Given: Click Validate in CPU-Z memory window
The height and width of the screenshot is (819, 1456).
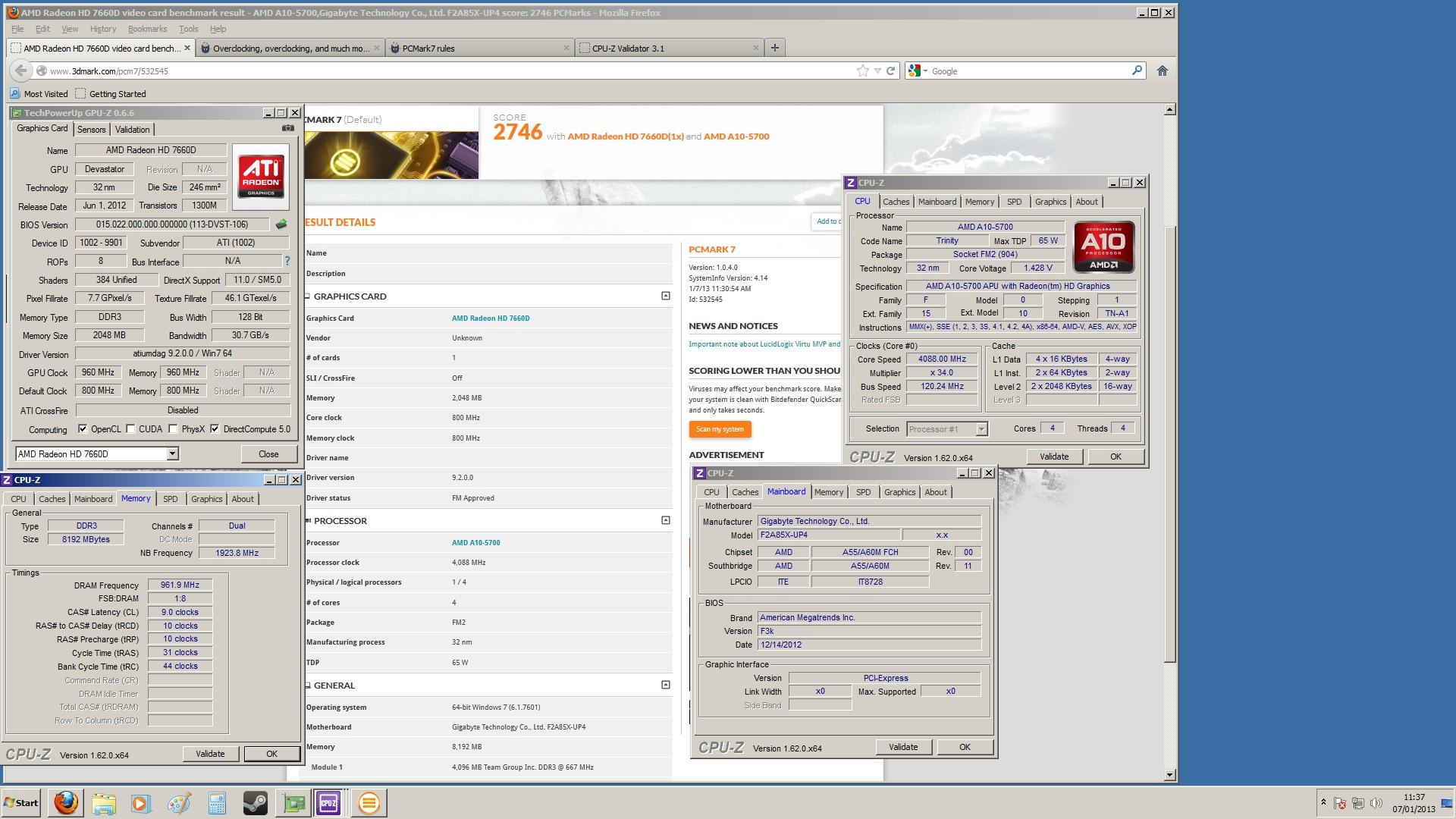Looking at the screenshot, I should [210, 754].
